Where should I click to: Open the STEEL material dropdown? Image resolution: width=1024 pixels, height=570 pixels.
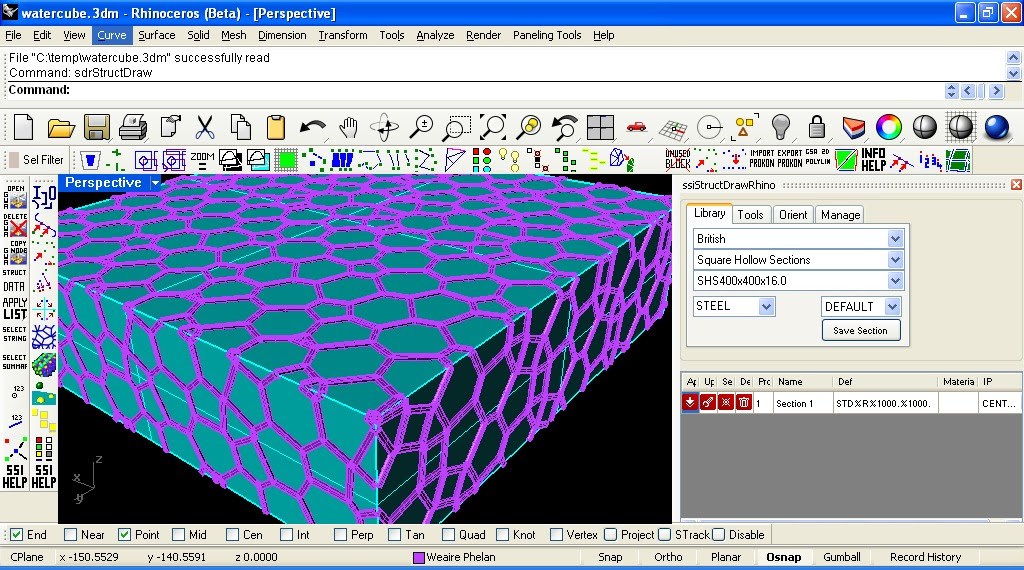point(766,306)
